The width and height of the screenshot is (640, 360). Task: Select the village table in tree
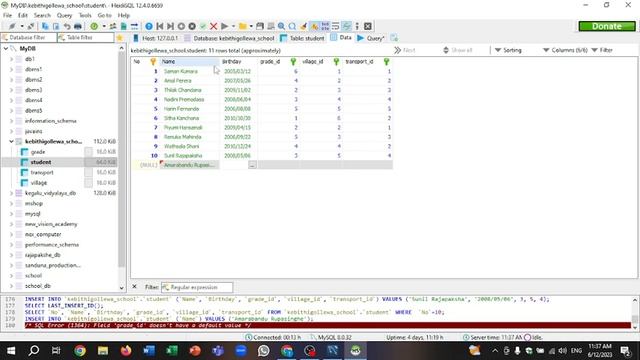coord(39,183)
